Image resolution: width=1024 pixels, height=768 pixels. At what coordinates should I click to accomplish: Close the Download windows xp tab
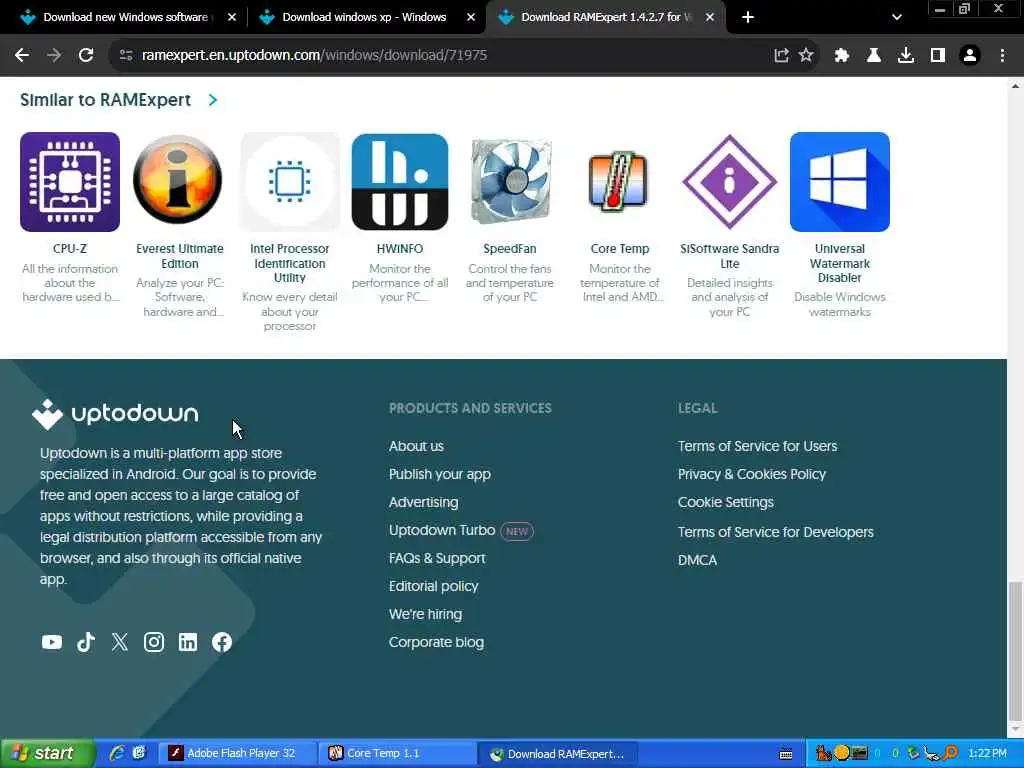coord(471,17)
